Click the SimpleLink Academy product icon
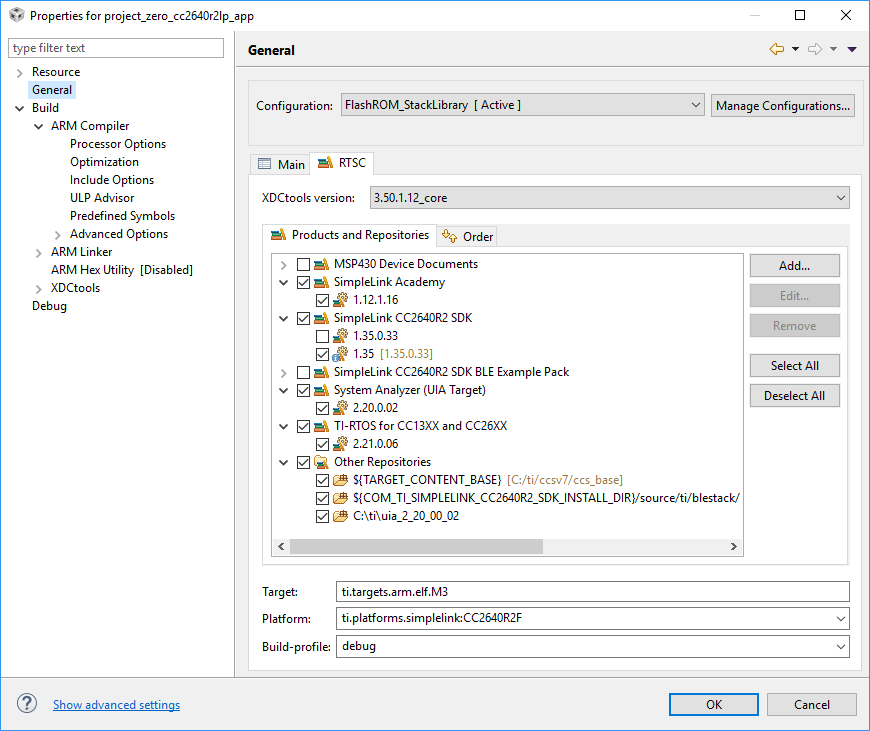The image size is (870, 731). 321,282
